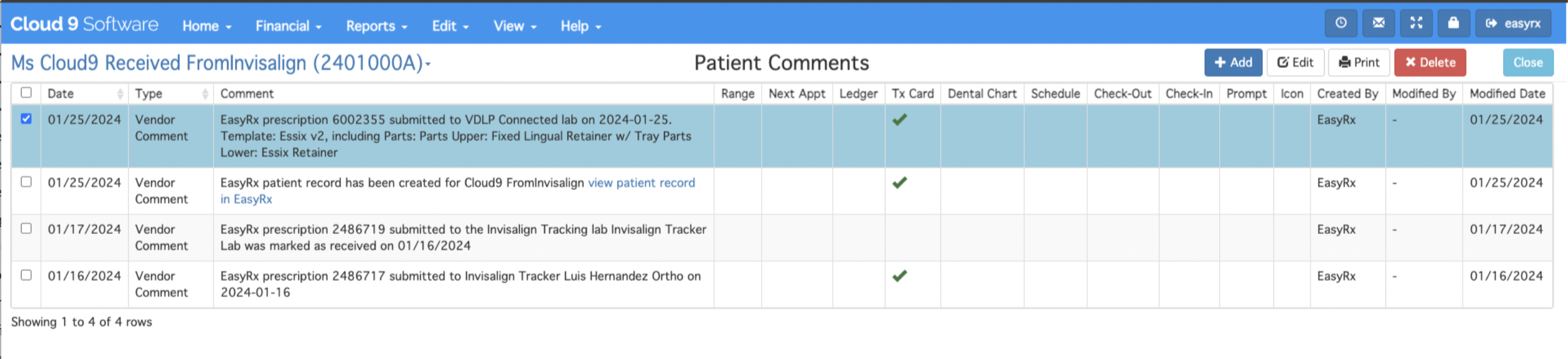This screenshot has width=1568, height=359.
Task: Select the 01/17/2024 row checkbox
Action: tap(26, 228)
